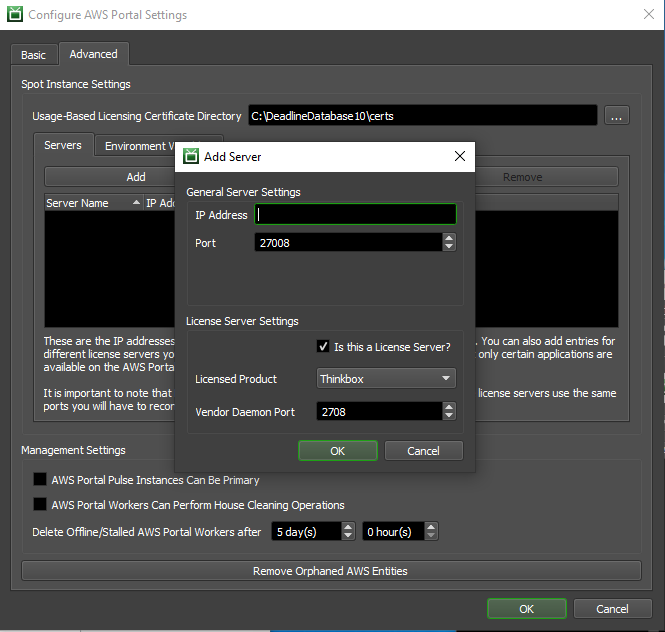Close the Configure AWS Portal Settings window
The width and height of the screenshot is (665, 632).
tap(648, 14)
